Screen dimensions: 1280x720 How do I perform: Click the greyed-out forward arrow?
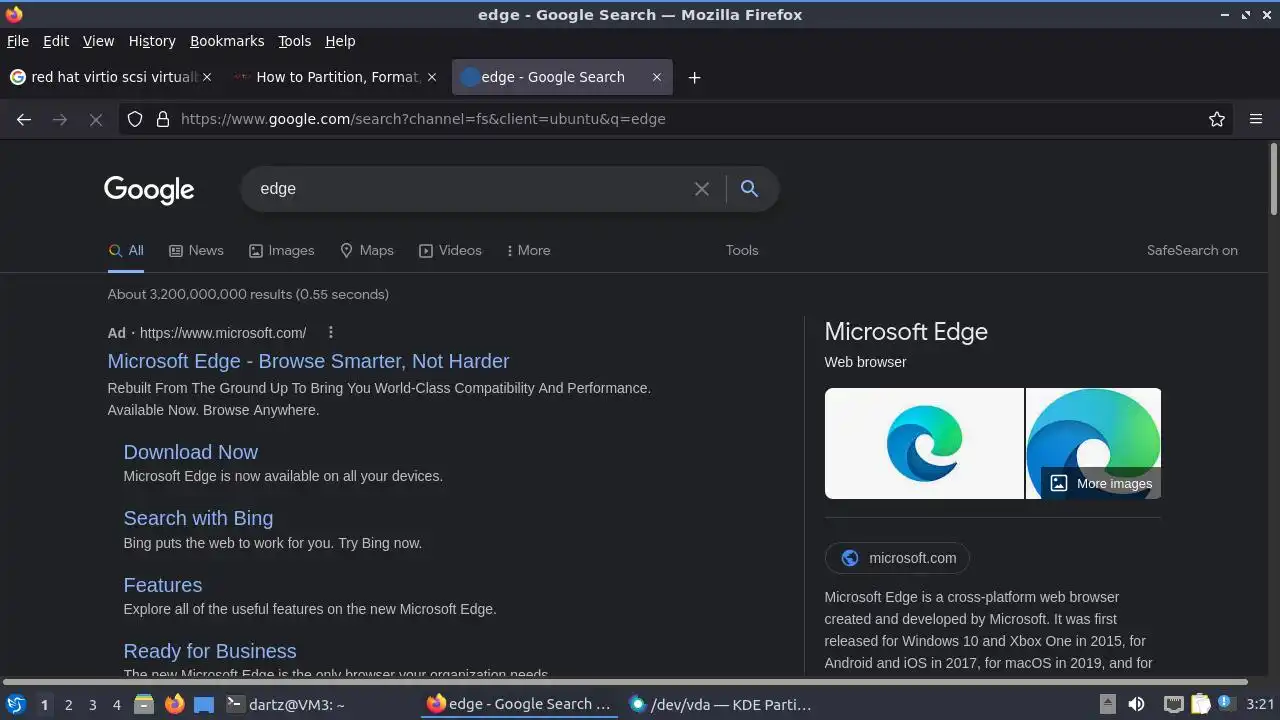(x=60, y=119)
